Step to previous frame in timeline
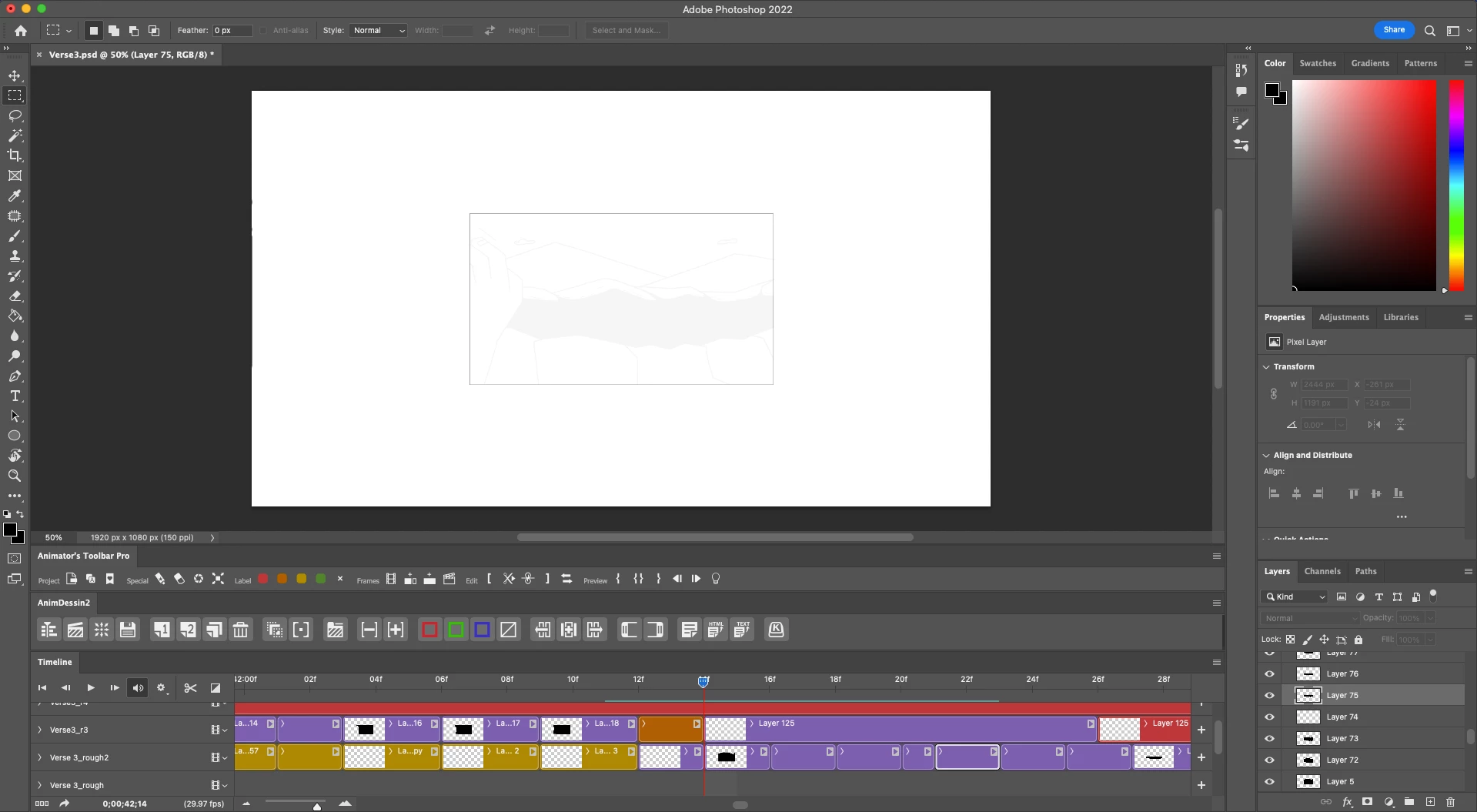The width and height of the screenshot is (1477, 812). point(66,688)
